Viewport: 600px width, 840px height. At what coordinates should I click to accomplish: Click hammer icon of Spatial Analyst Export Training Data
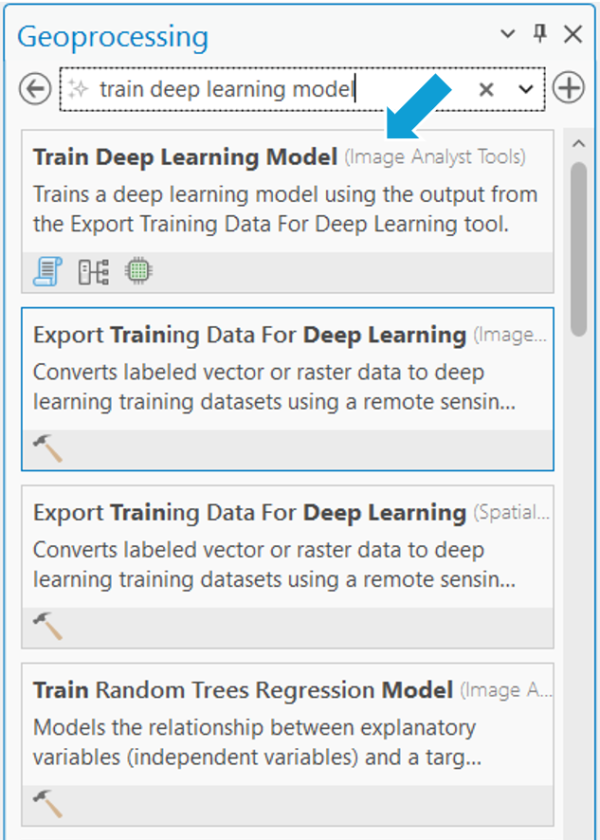[x=48, y=626]
